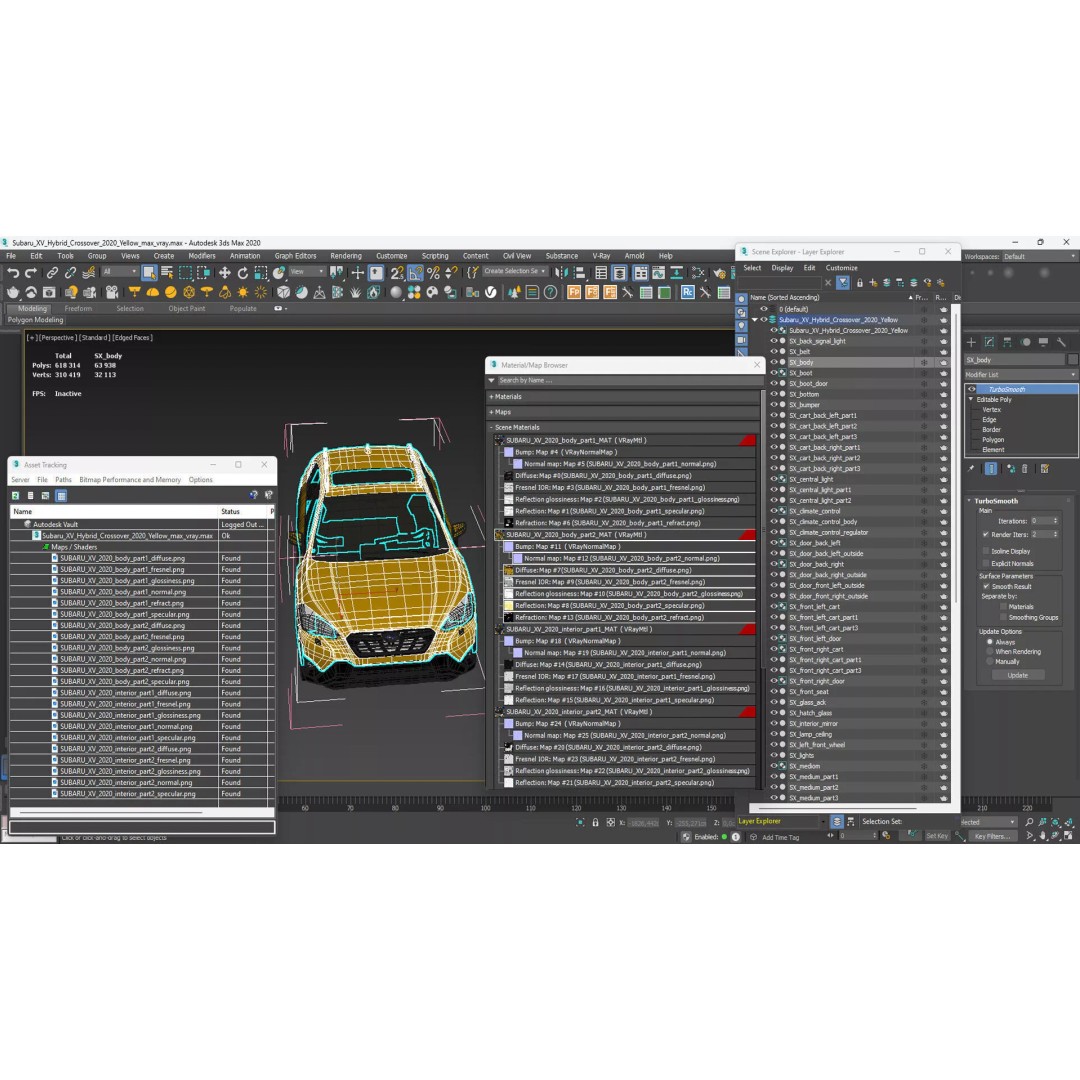Redo the last undone action
Image resolution: width=1080 pixels, height=1080 pixels.
click(x=31, y=273)
